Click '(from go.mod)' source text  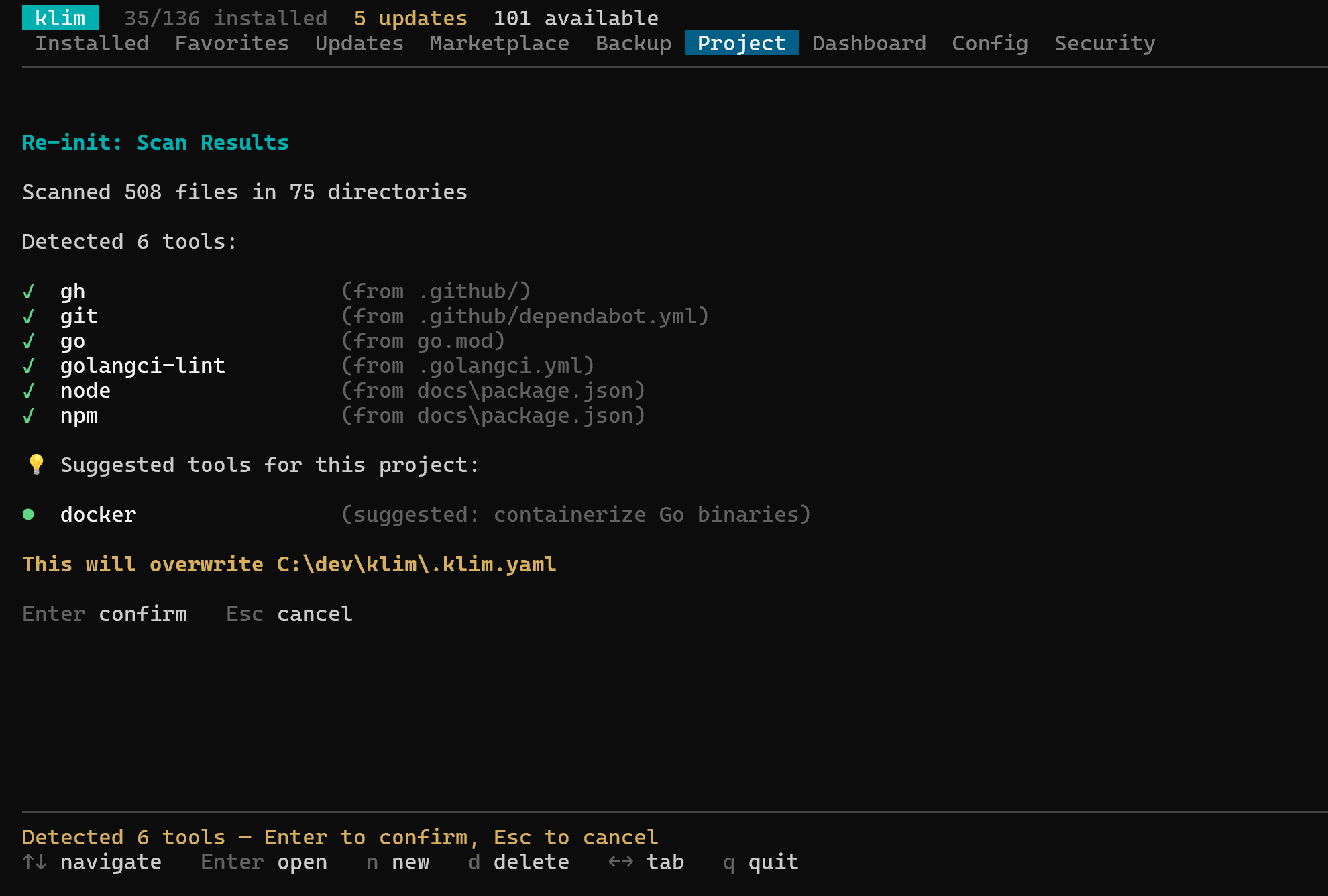(423, 341)
